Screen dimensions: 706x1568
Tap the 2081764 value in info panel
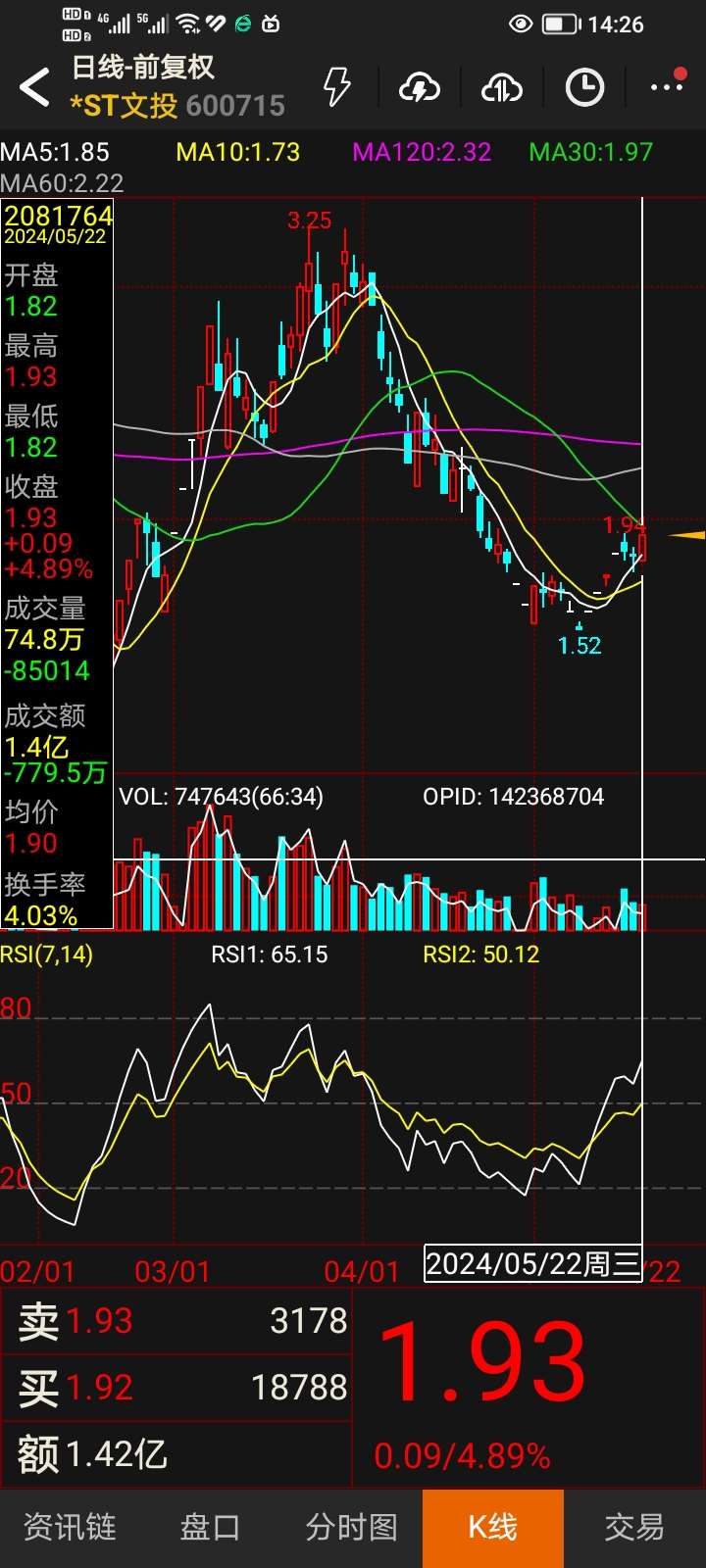coord(59,216)
